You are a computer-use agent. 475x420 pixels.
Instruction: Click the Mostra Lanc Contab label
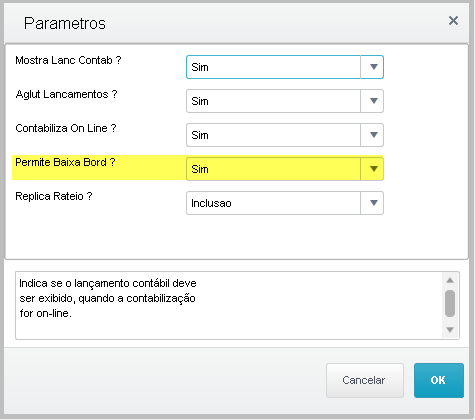coord(68,60)
